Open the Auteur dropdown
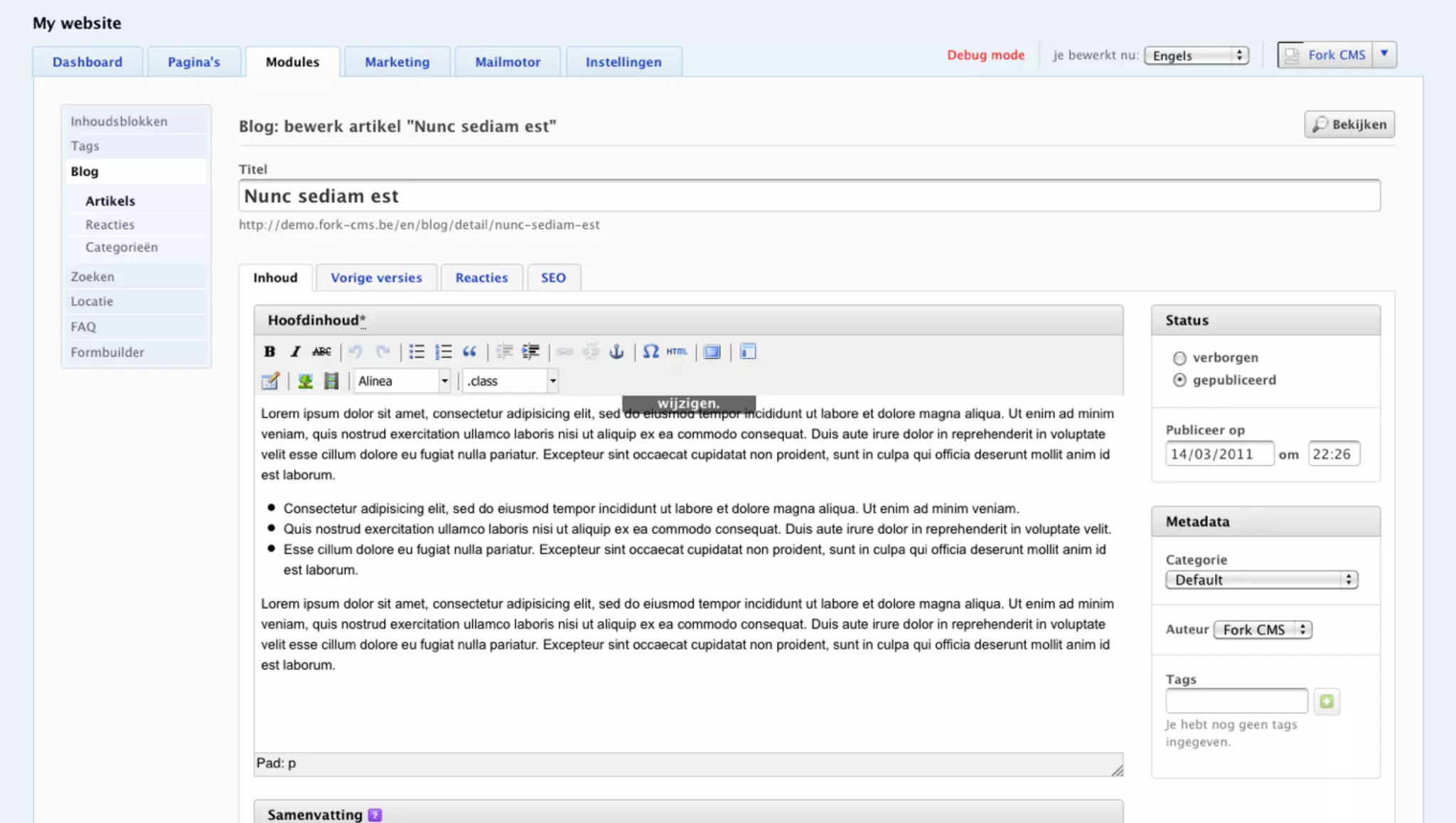1456x823 pixels. pyautogui.click(x=1262, y=630)
